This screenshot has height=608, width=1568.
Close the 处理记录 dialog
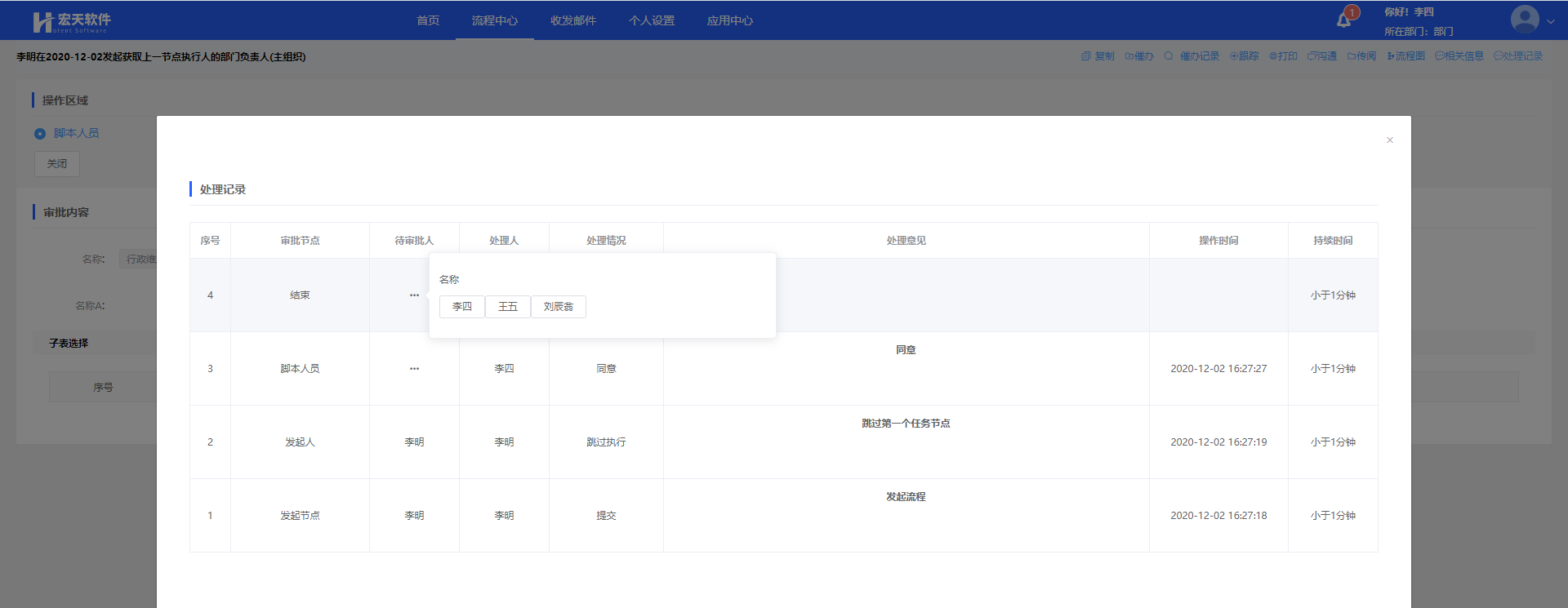click(1390, 140)
